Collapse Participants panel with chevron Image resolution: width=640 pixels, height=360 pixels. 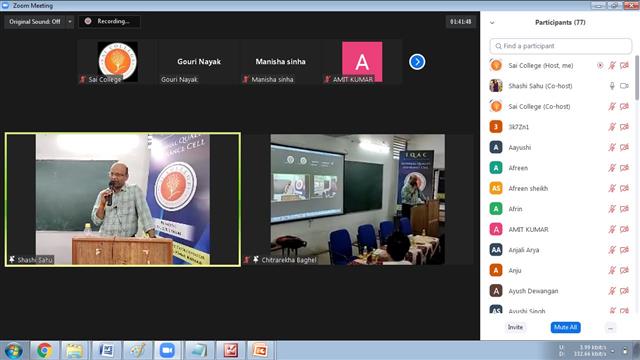pyautogui.click(x=492, y=23)
